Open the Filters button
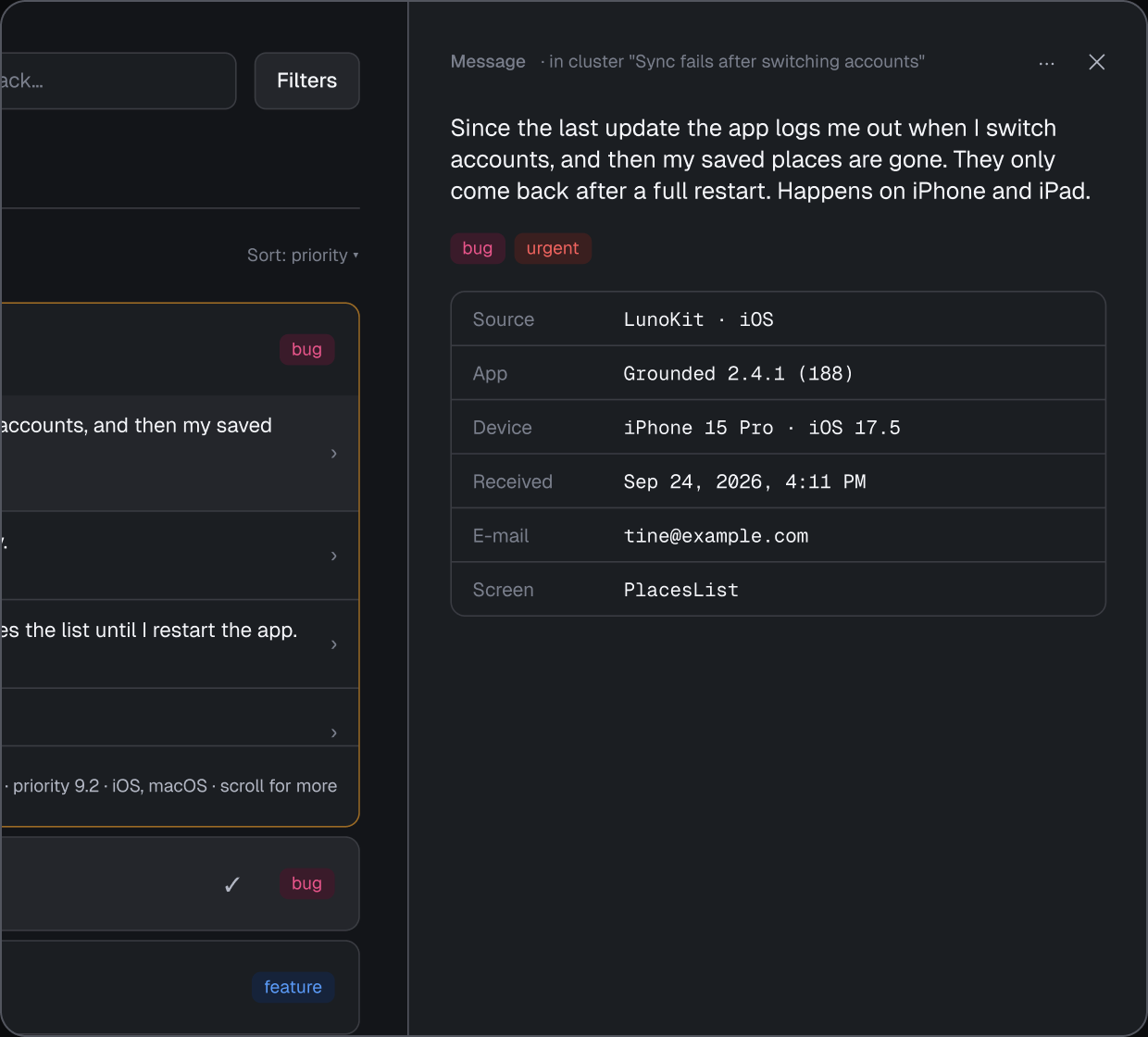 coord(306,81)
